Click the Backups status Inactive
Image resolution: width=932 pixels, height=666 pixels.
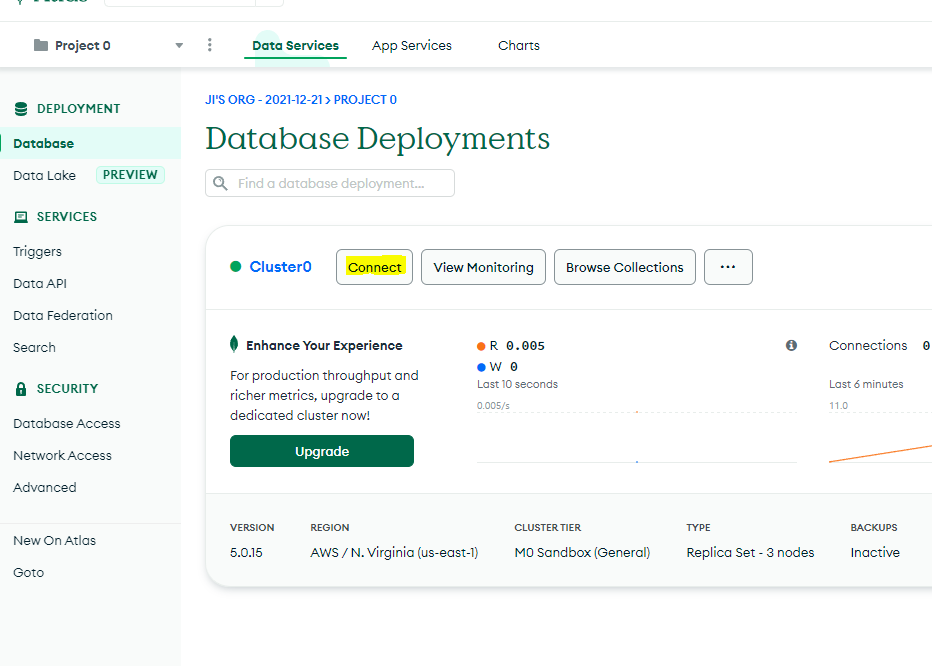coord(875,552)
